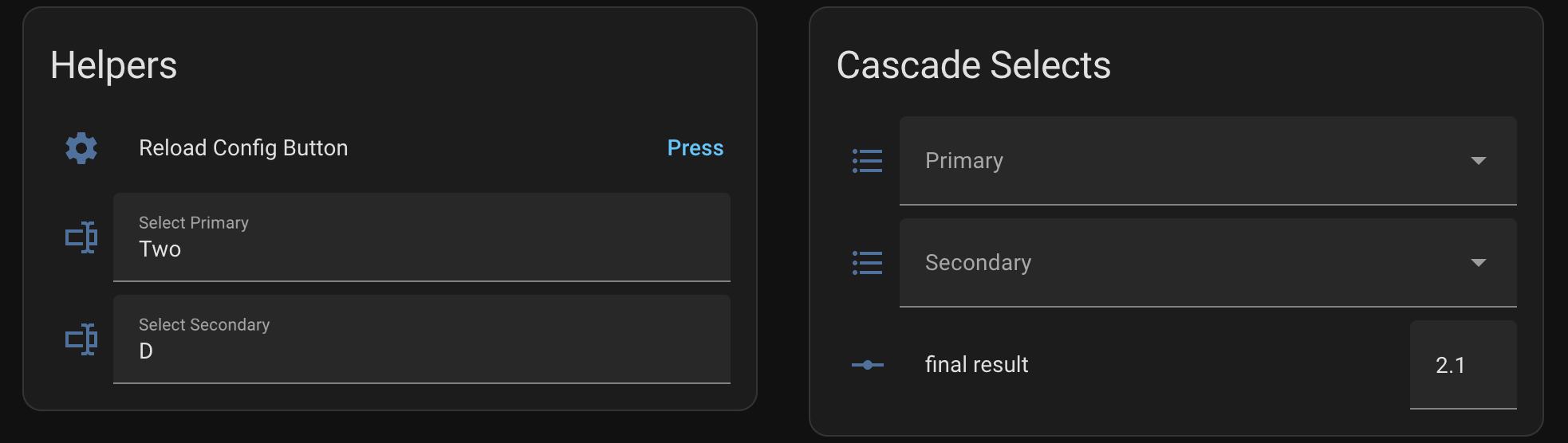Click the list icon beside the Secondary dropdown

[868, 263]
